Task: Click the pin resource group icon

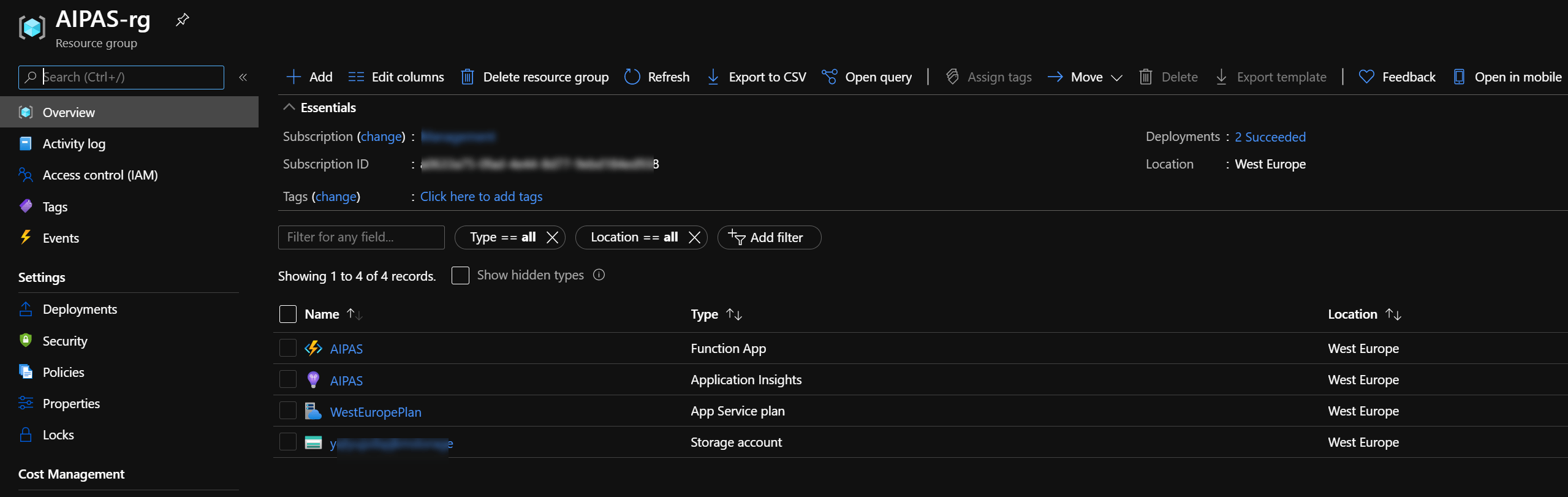Action: pyautogui.click(x=182, y=20)
